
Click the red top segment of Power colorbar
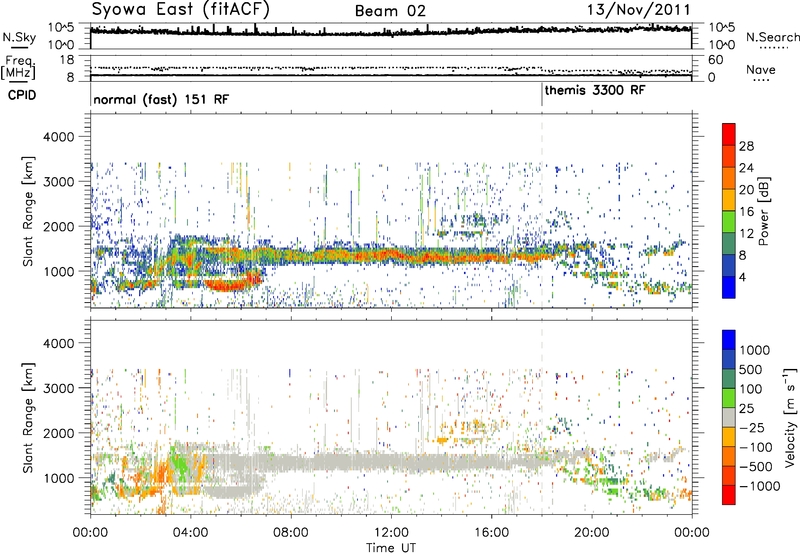[729, 135]
